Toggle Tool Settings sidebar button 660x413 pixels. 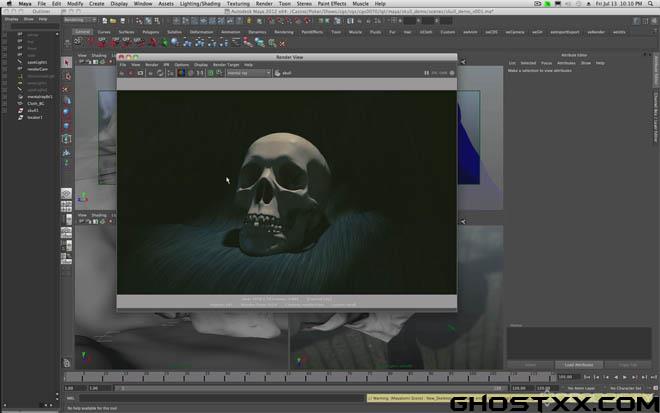[x=645, y=21]
